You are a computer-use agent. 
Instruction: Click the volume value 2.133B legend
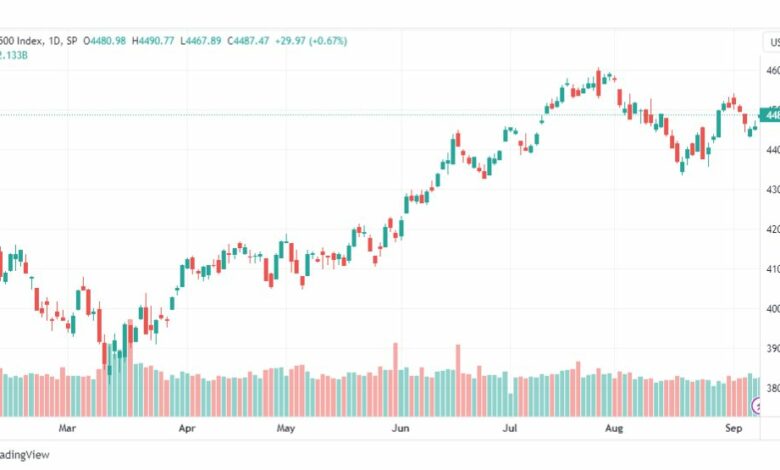13,55
